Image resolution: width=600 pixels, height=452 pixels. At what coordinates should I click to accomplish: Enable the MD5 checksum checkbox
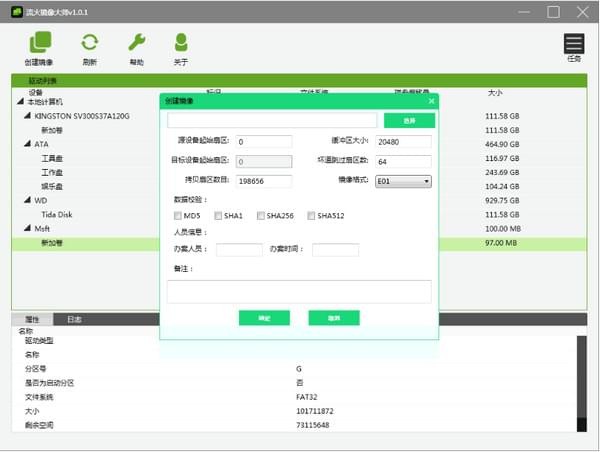(178, 215)
